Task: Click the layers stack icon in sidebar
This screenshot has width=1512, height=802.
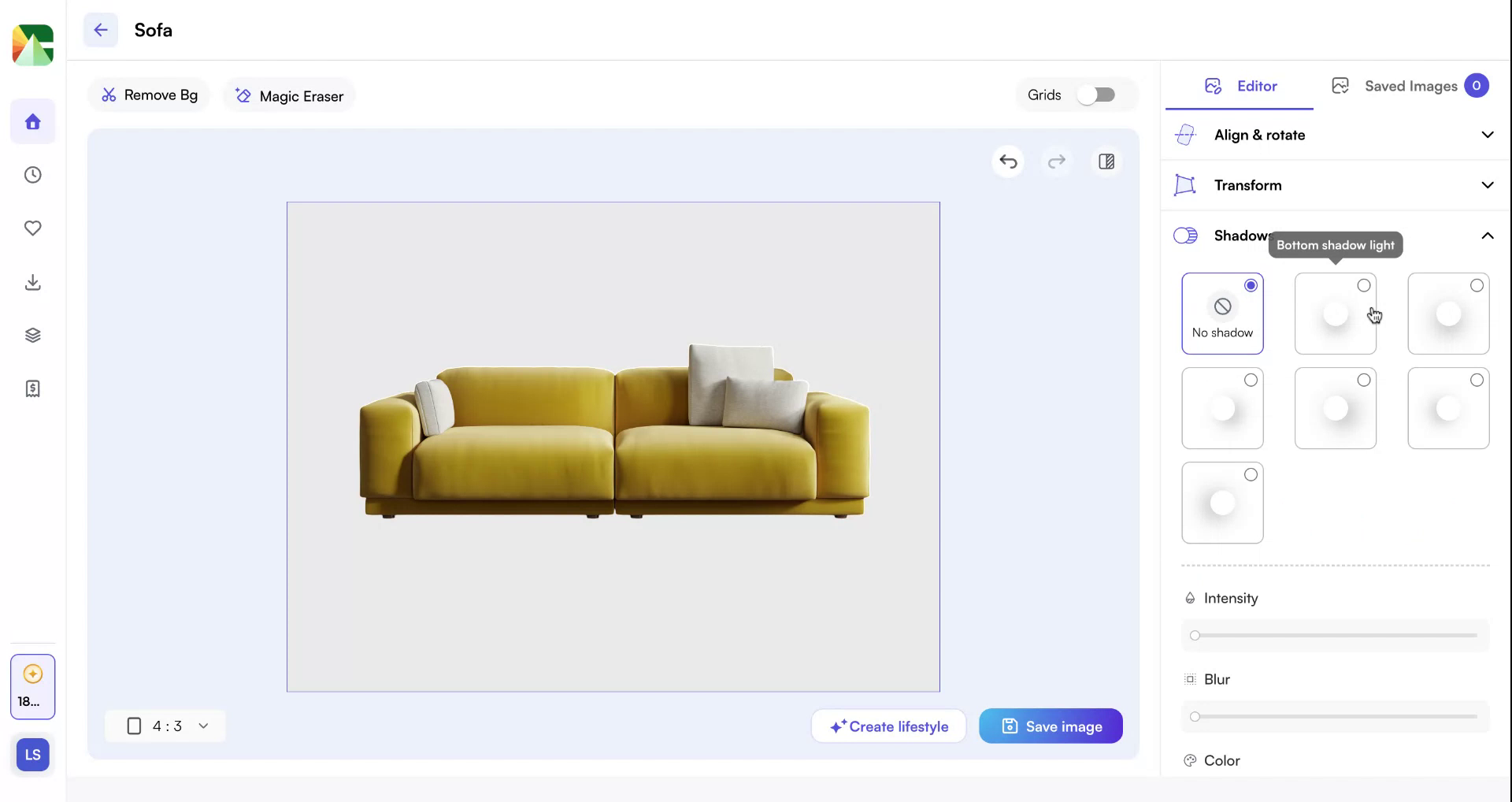Action: tap(32, 335)
